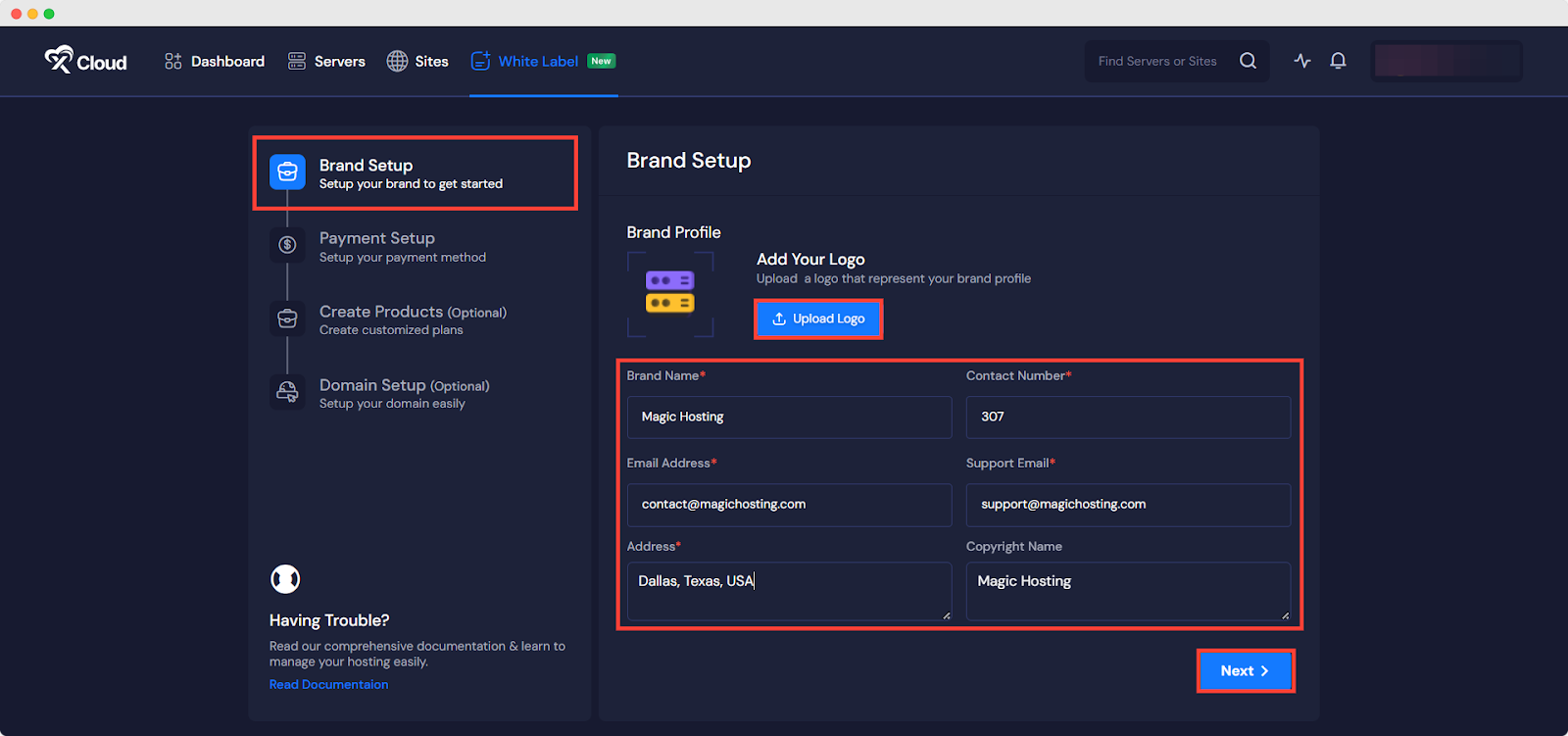
Task: Click the search magnifier icon
Action: click(1248, 61)
